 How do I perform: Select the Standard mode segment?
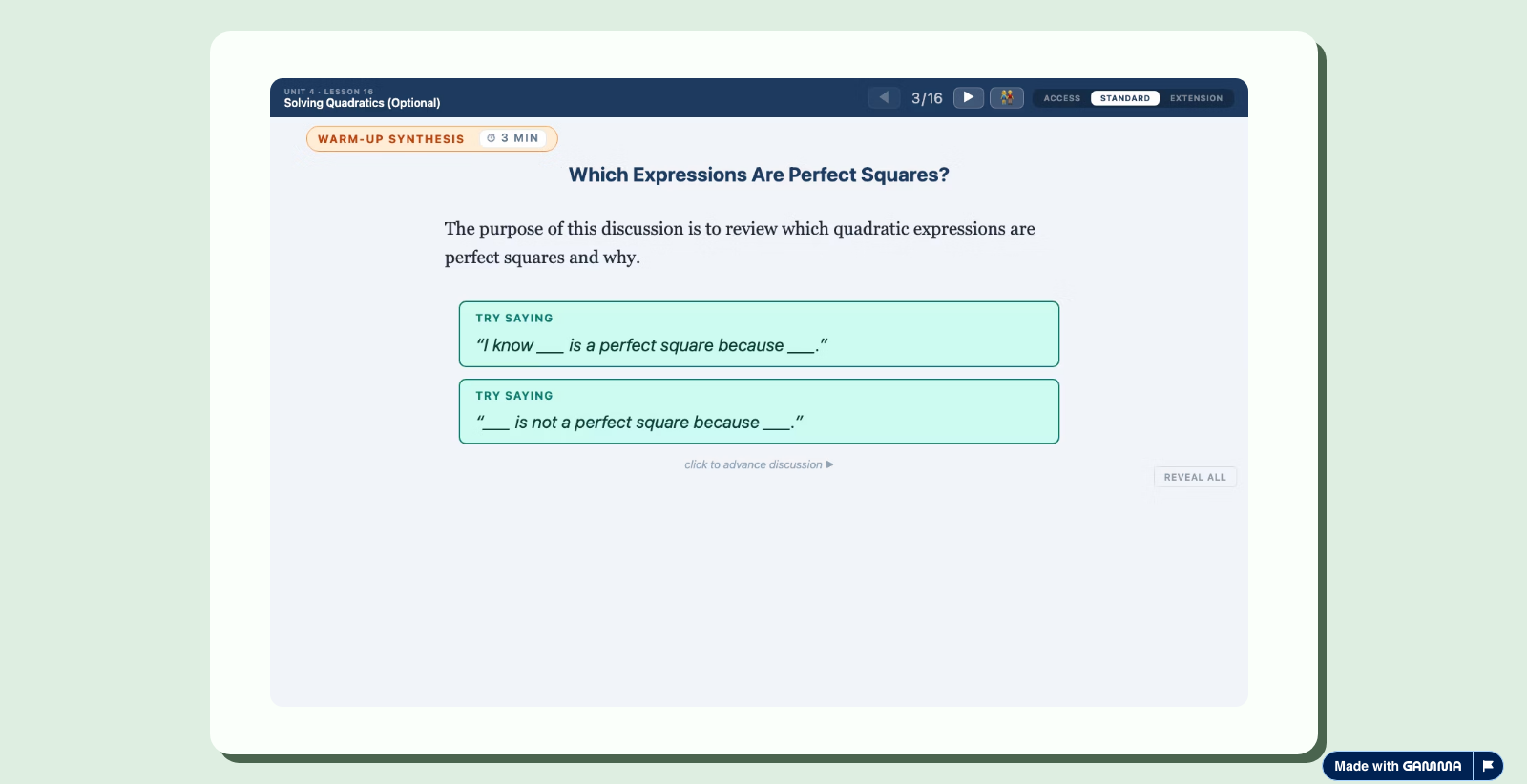point(1125,98)
